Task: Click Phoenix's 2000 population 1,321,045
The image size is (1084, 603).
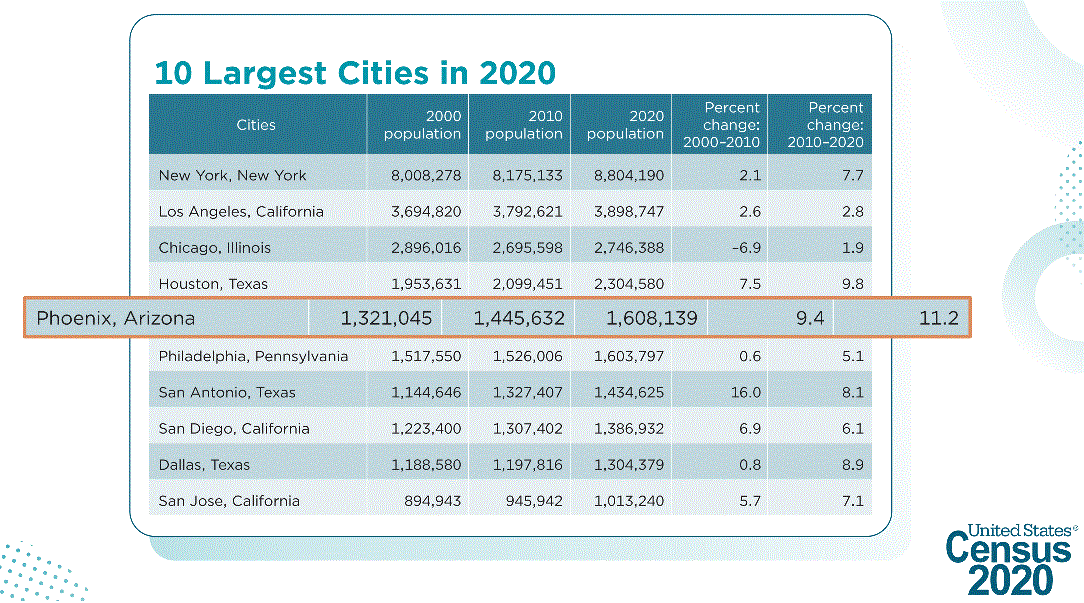Action: (x=386, y=318)
